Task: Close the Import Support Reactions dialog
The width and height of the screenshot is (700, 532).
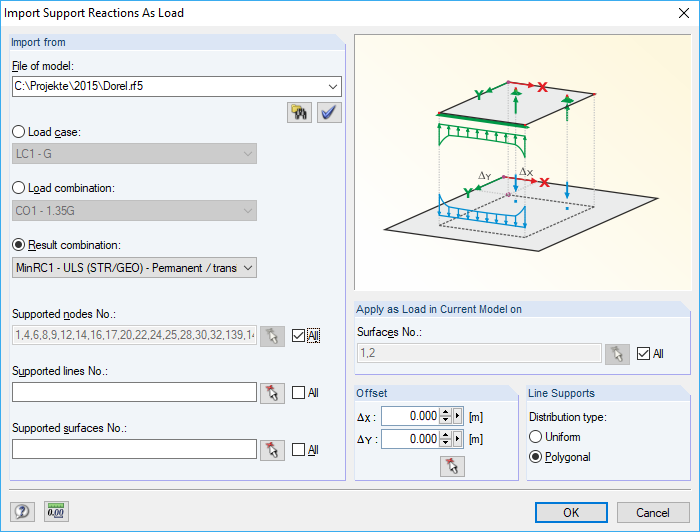Action: click(x=683, y=13)
